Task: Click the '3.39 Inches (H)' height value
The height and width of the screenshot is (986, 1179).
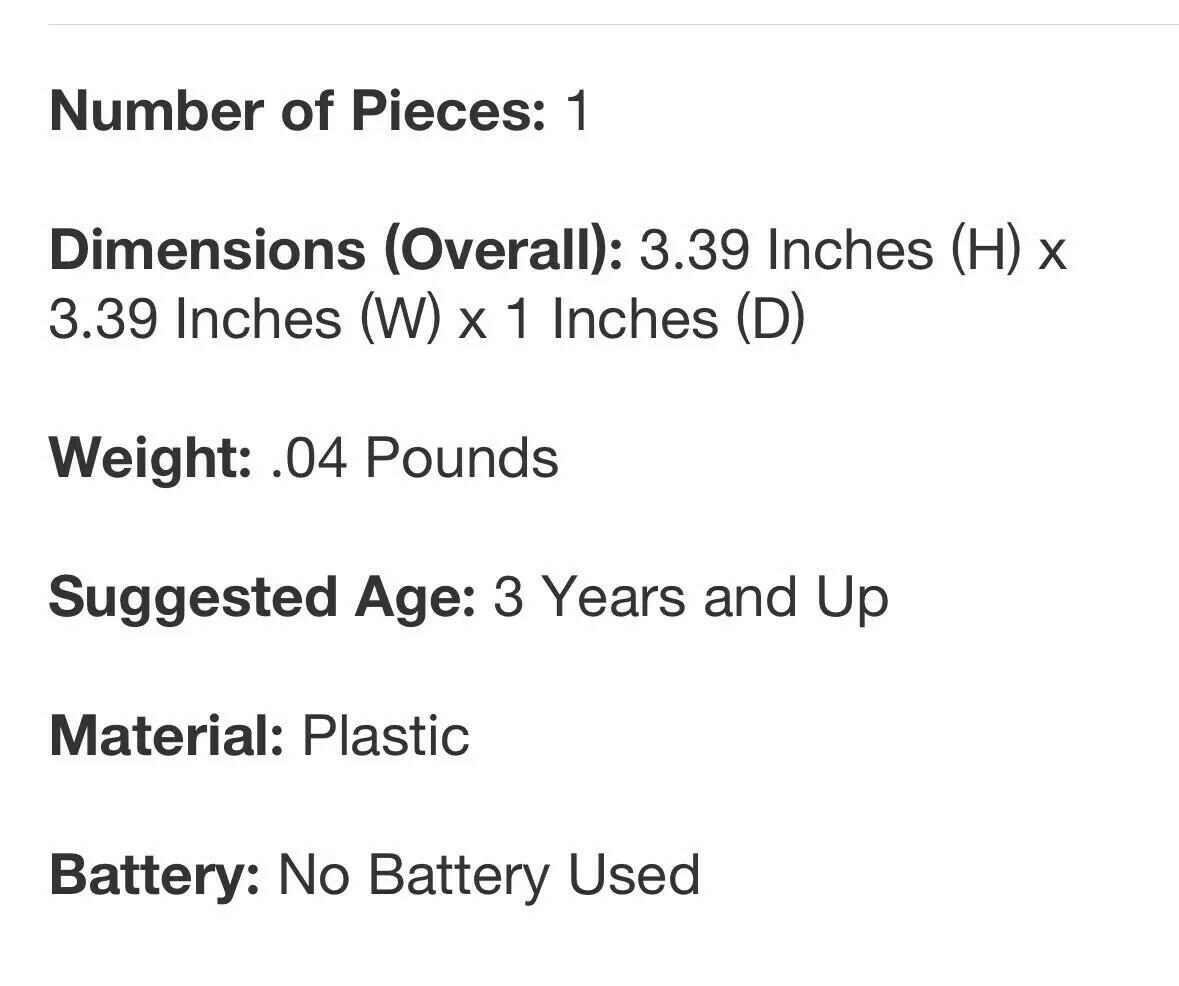Action: [x=830, y=250]
